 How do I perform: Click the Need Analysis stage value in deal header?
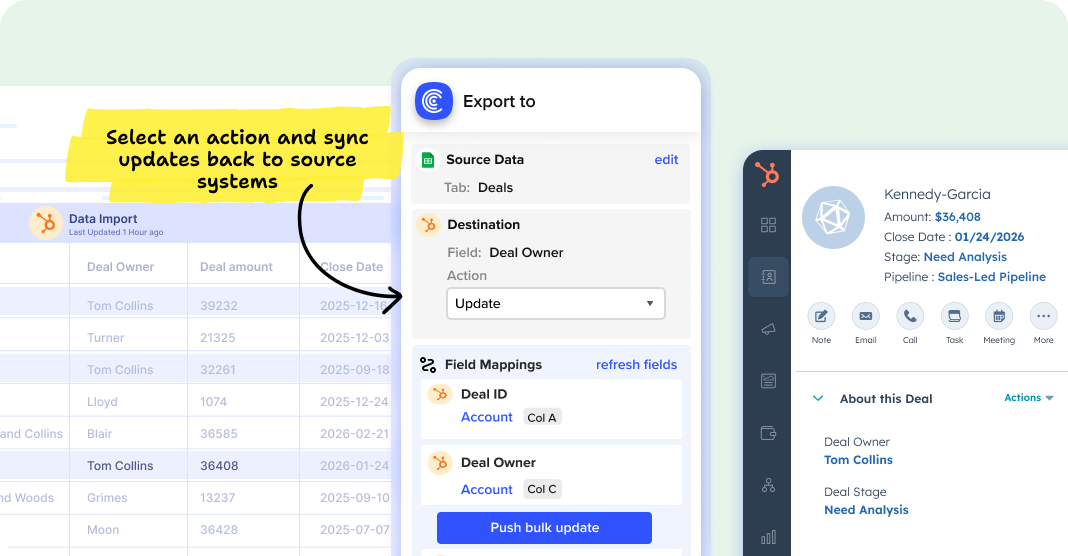click(x=965, y=257)
